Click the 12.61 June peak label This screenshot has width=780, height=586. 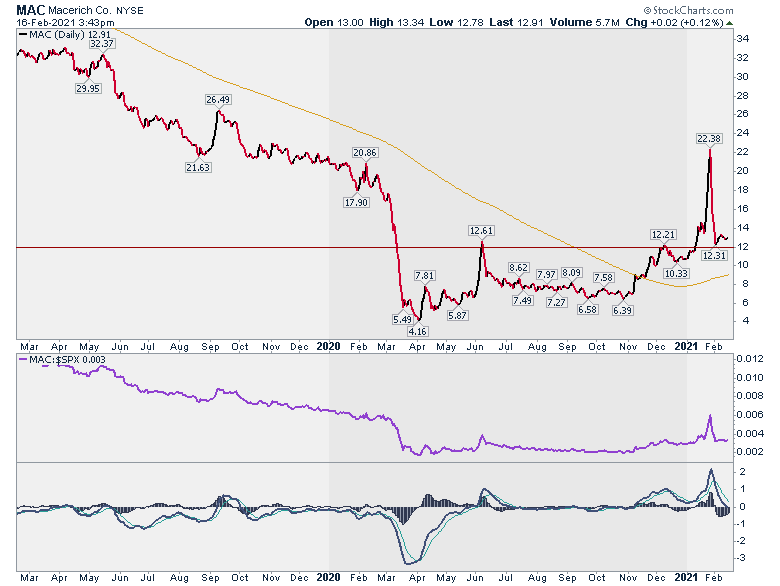[481, 231]
